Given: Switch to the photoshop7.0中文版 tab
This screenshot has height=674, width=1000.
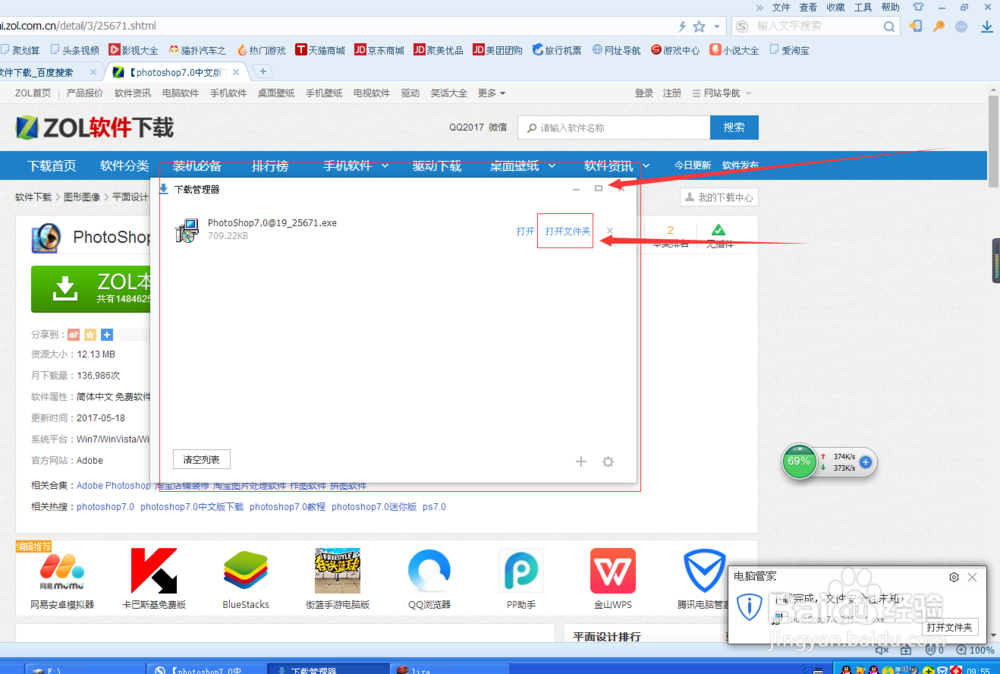Looking at the screenshot, I should pos(177,72).
